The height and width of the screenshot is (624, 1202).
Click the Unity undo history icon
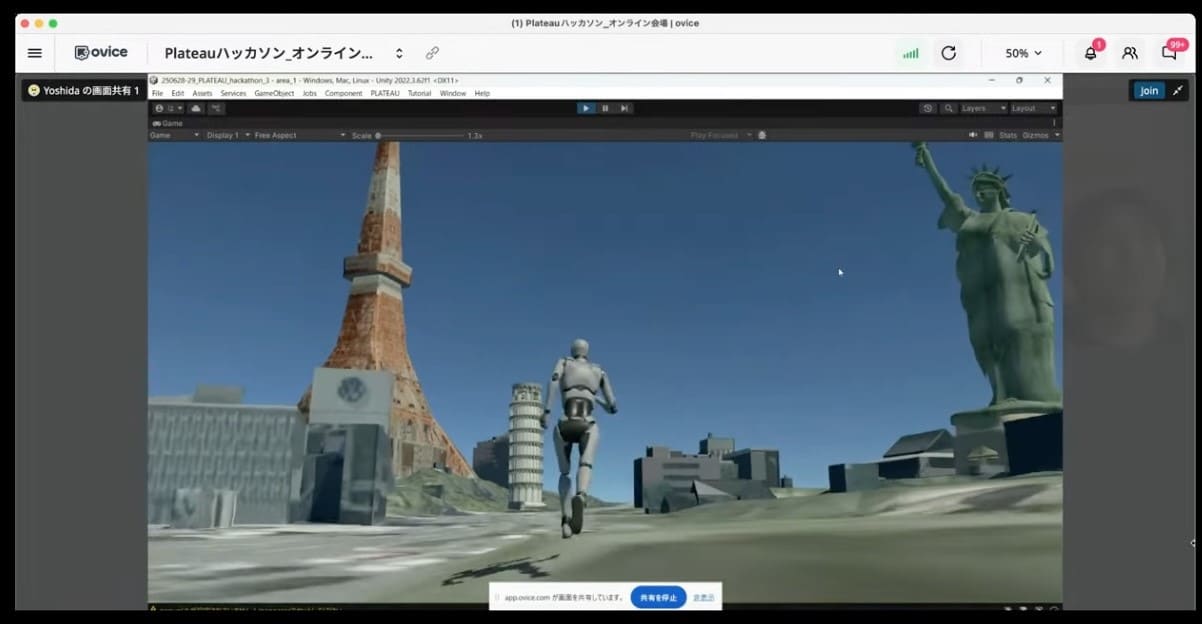[927, 108]
